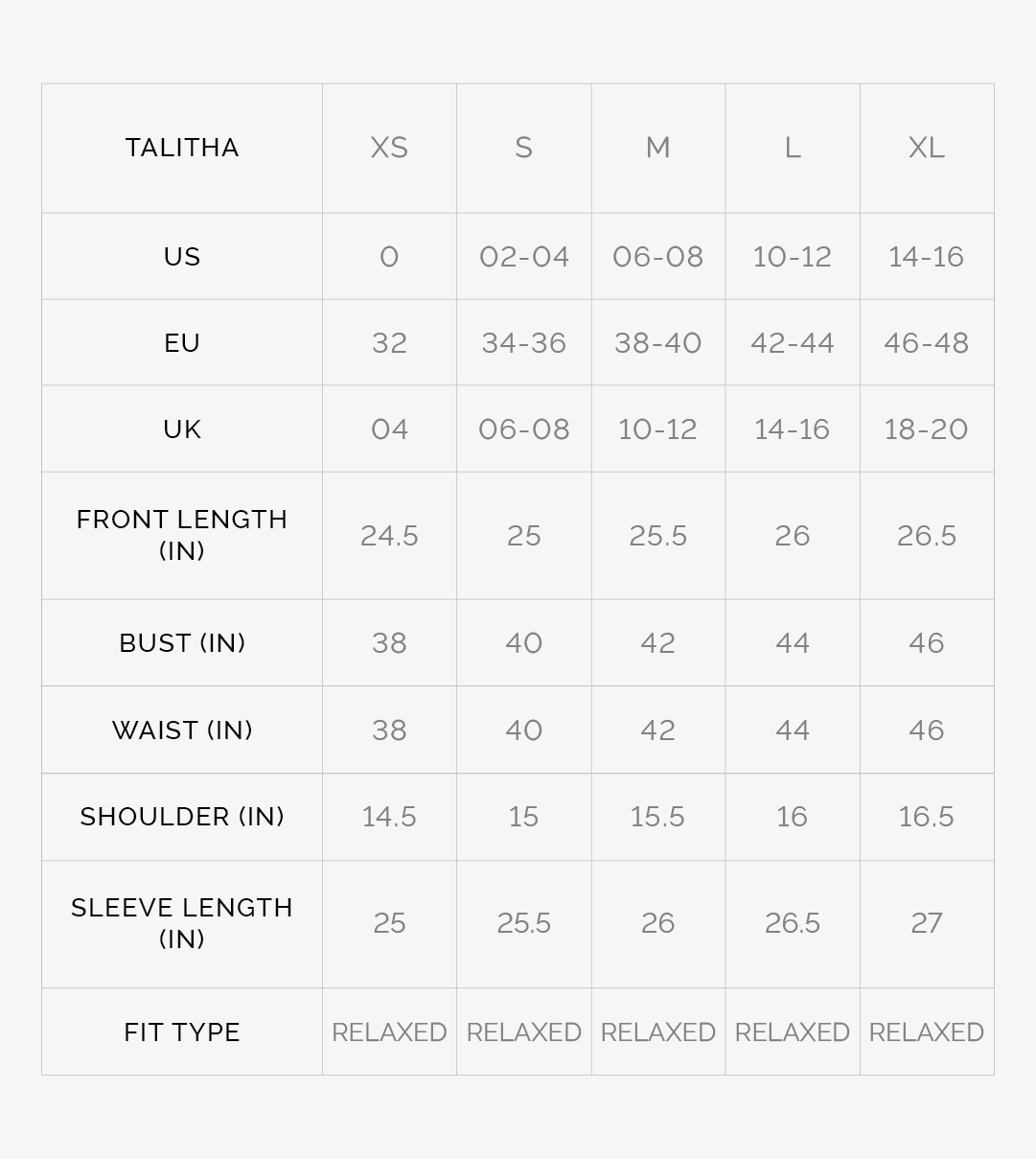
Task: Select the EU 46-48 cell
Action: point(926,343)
